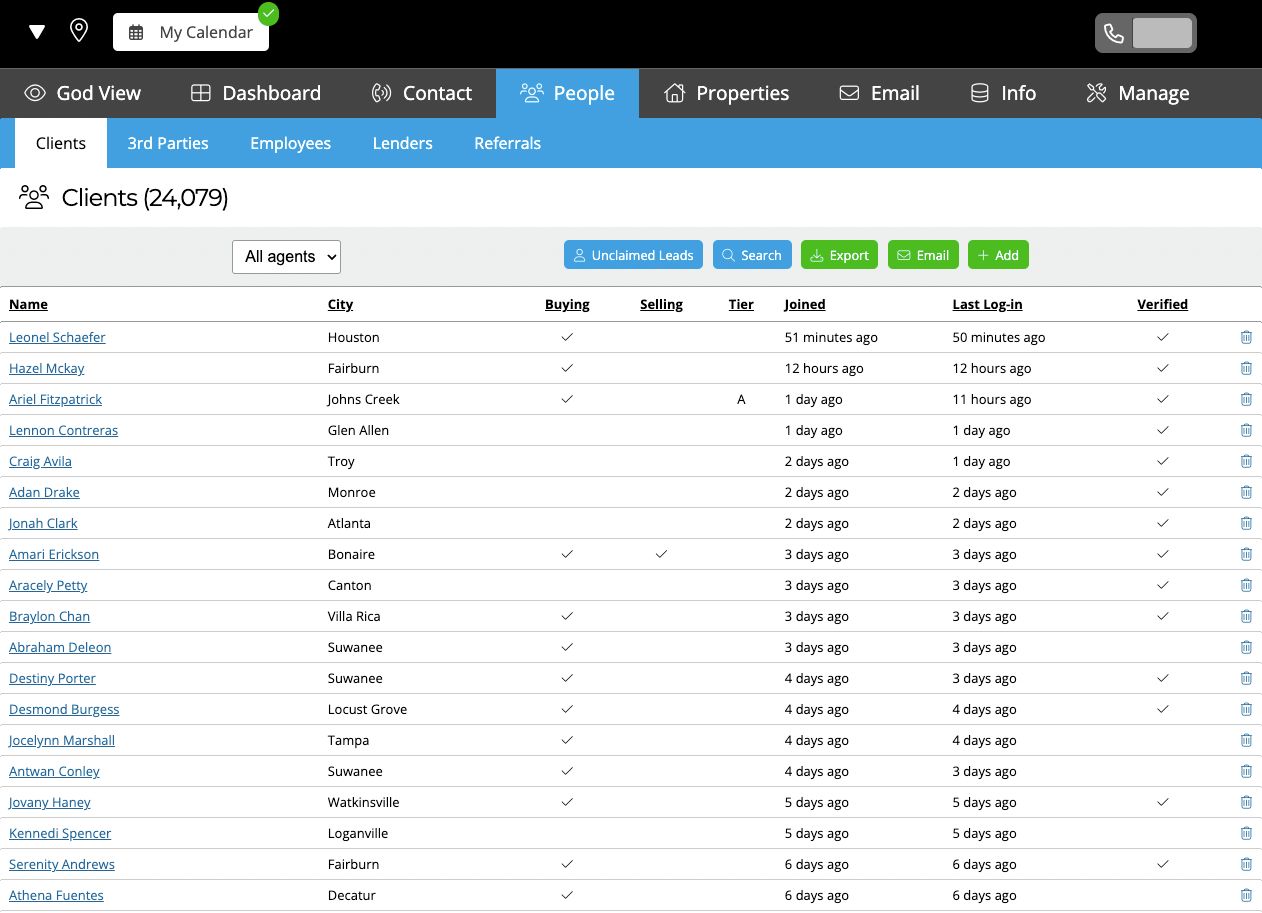This screenshot has height=913, width=1262.
Task: Open the phone dialer icon
Action: [x=1114, y=33]
